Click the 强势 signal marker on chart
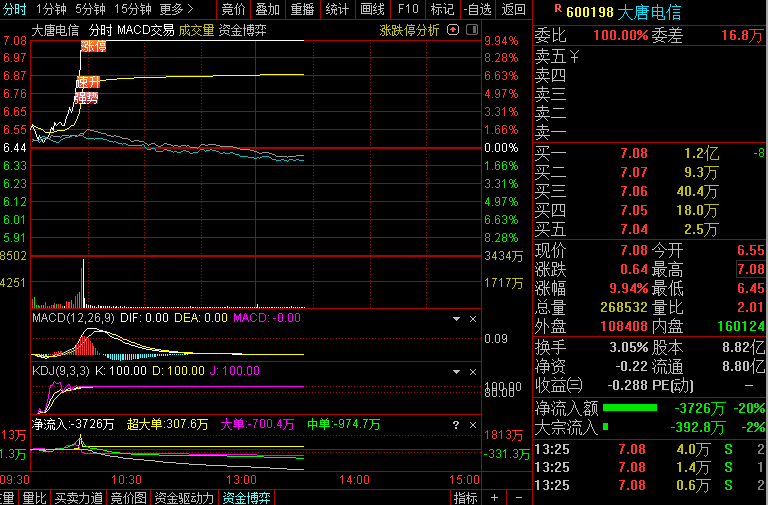768x505 pixels. pos(86,98)
